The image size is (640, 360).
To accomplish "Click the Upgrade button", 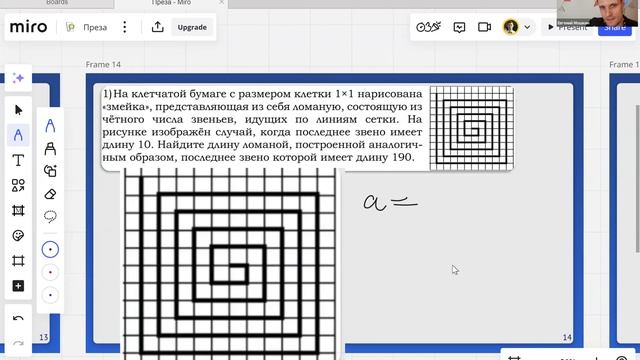I will point(192,27).
